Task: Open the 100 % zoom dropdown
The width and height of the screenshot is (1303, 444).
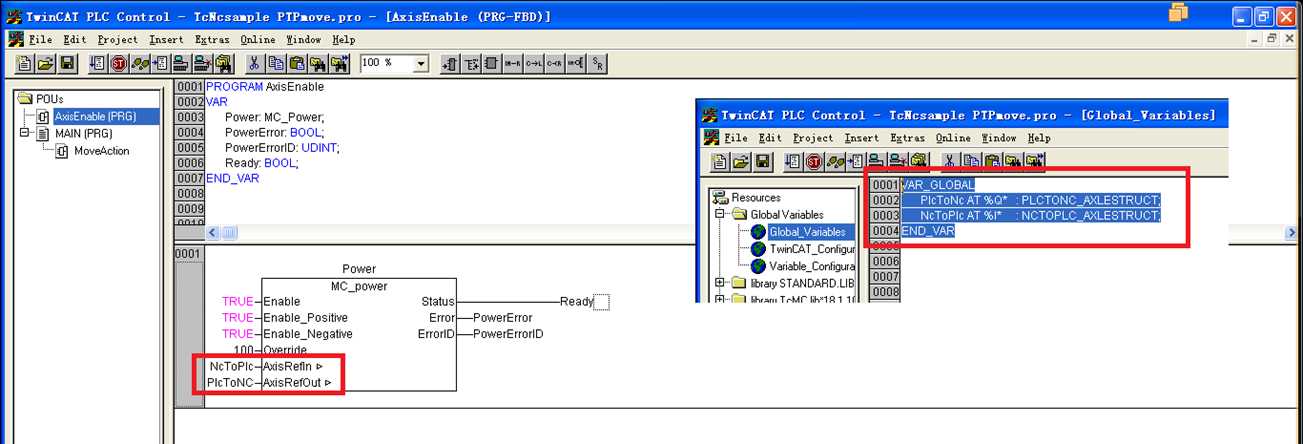Action: click(421, 63)
